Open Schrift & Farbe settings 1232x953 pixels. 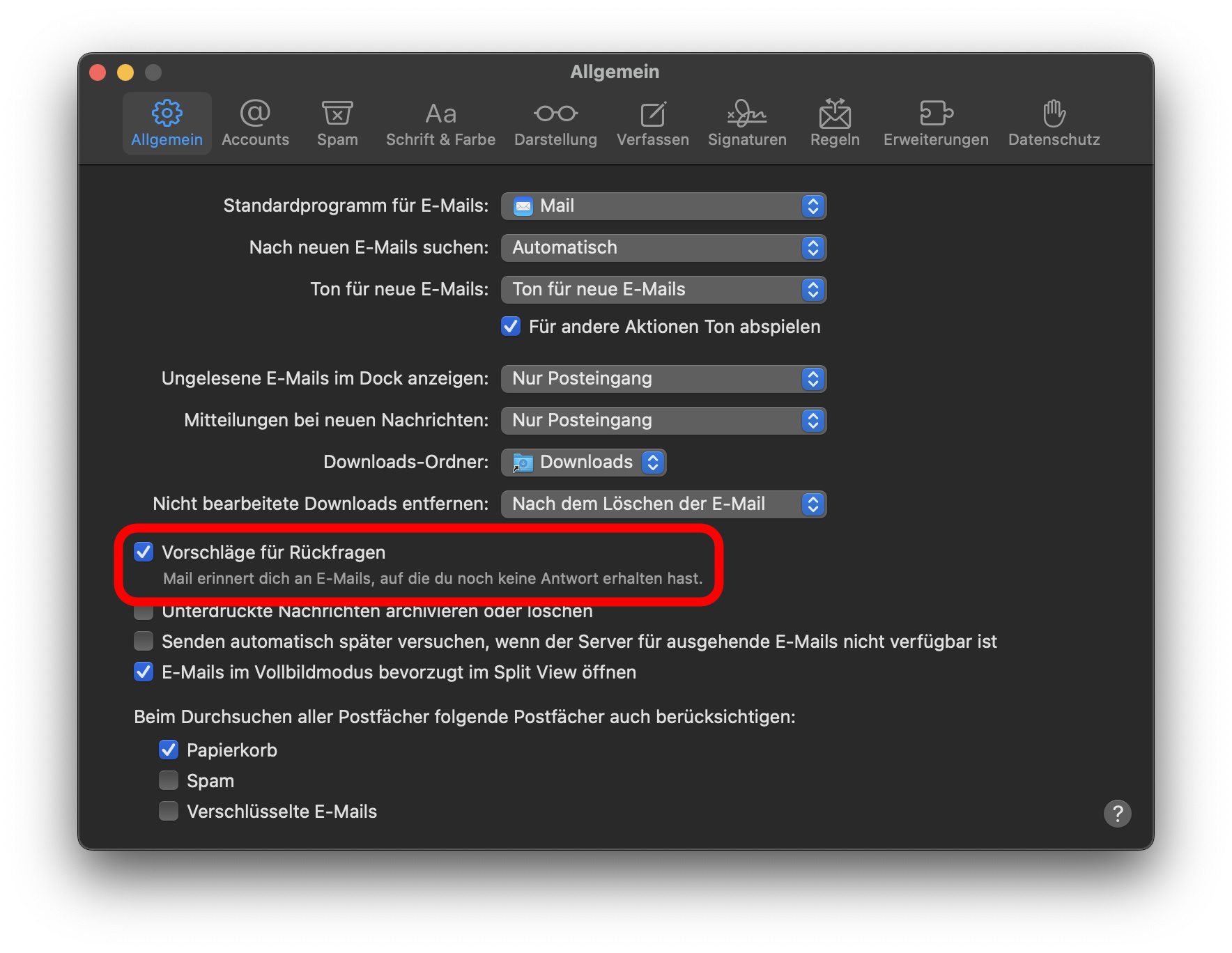(x=440, y=123)
